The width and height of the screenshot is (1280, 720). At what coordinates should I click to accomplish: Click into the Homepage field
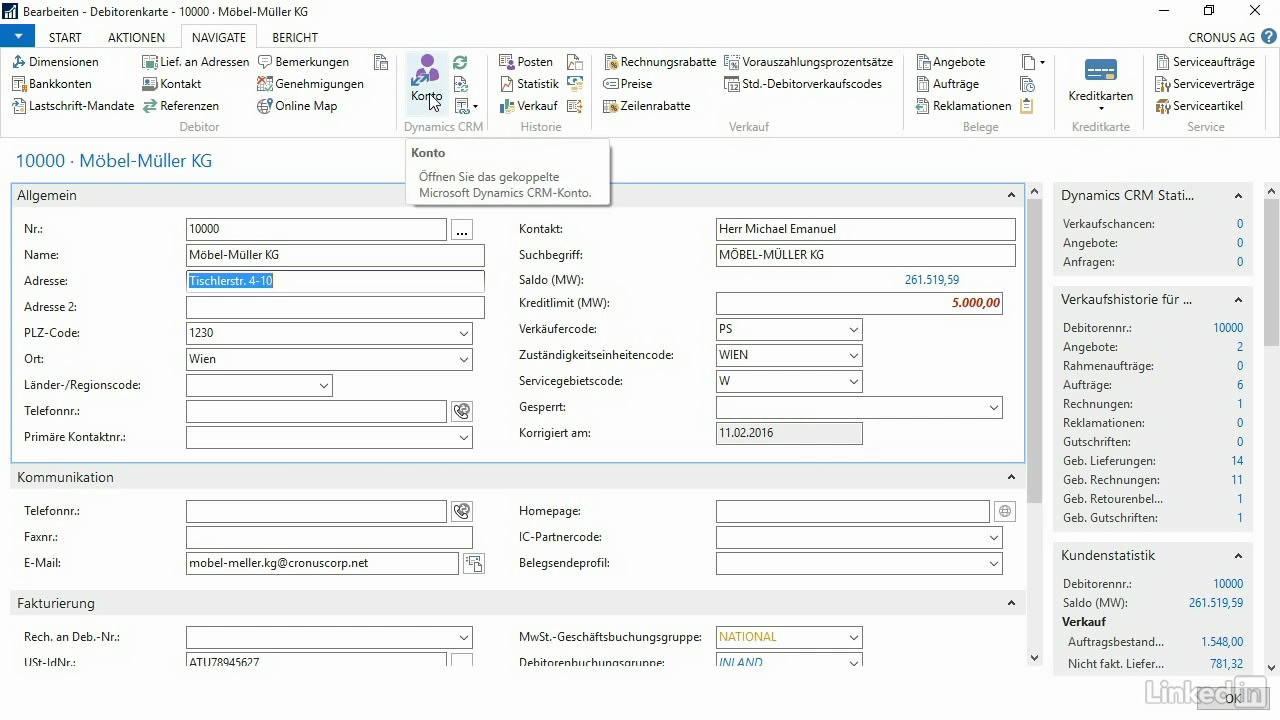(x=853, y=511)
